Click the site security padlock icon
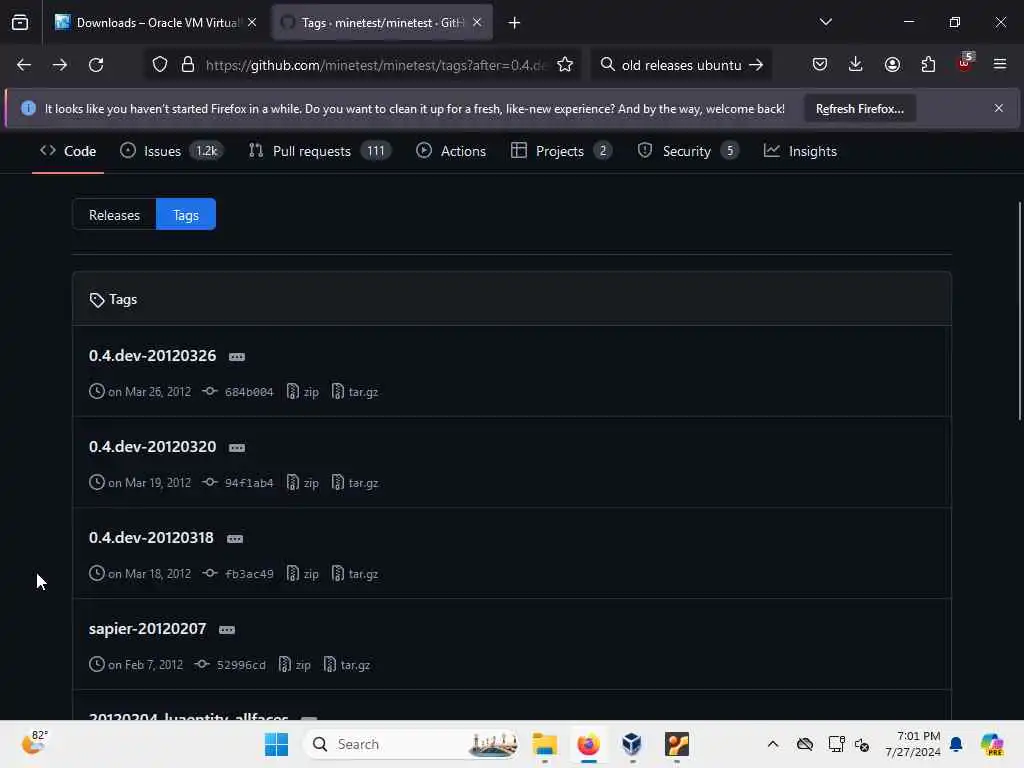Viewport: 1024px width, 768px height. pyautogui.click(x=188, y=65)
